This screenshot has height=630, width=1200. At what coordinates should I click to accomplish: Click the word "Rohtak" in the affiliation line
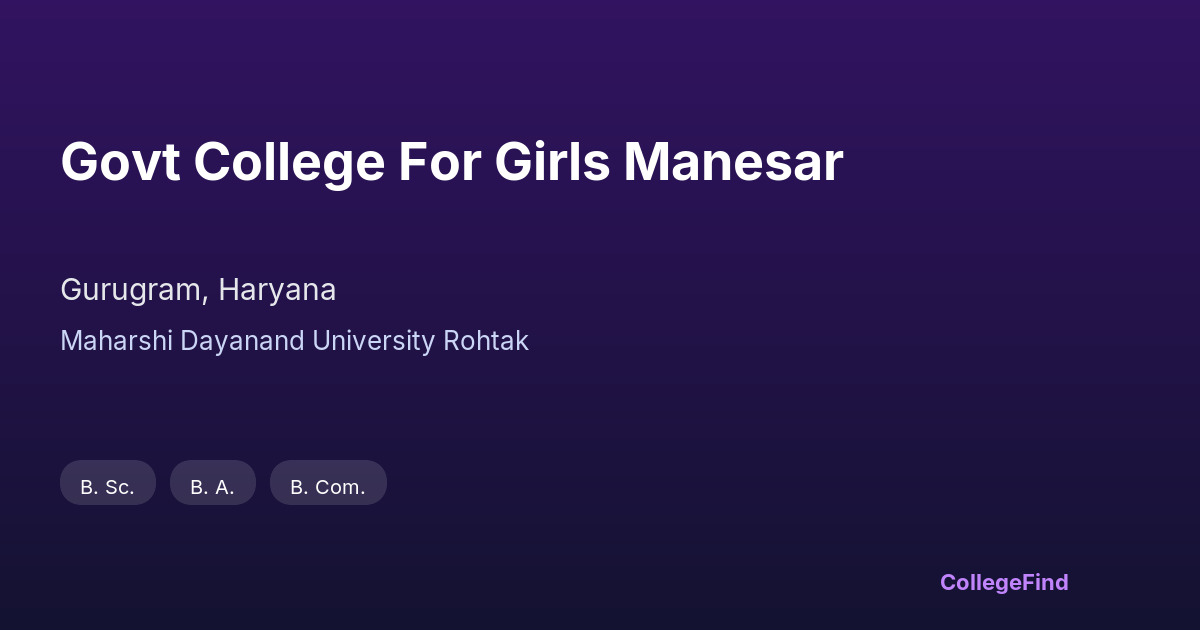pyautogui.click(x=486, y=341)
